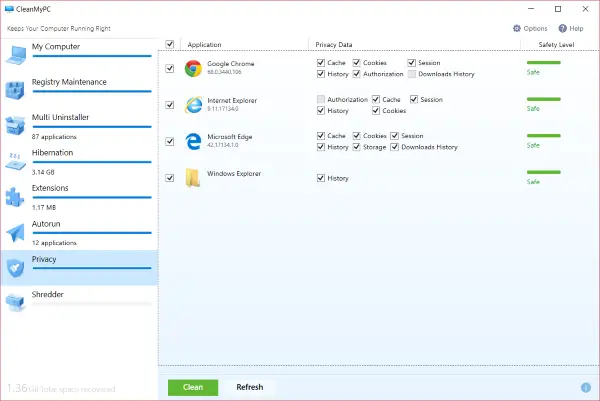Open the Shredder section label

coord(48,294)
